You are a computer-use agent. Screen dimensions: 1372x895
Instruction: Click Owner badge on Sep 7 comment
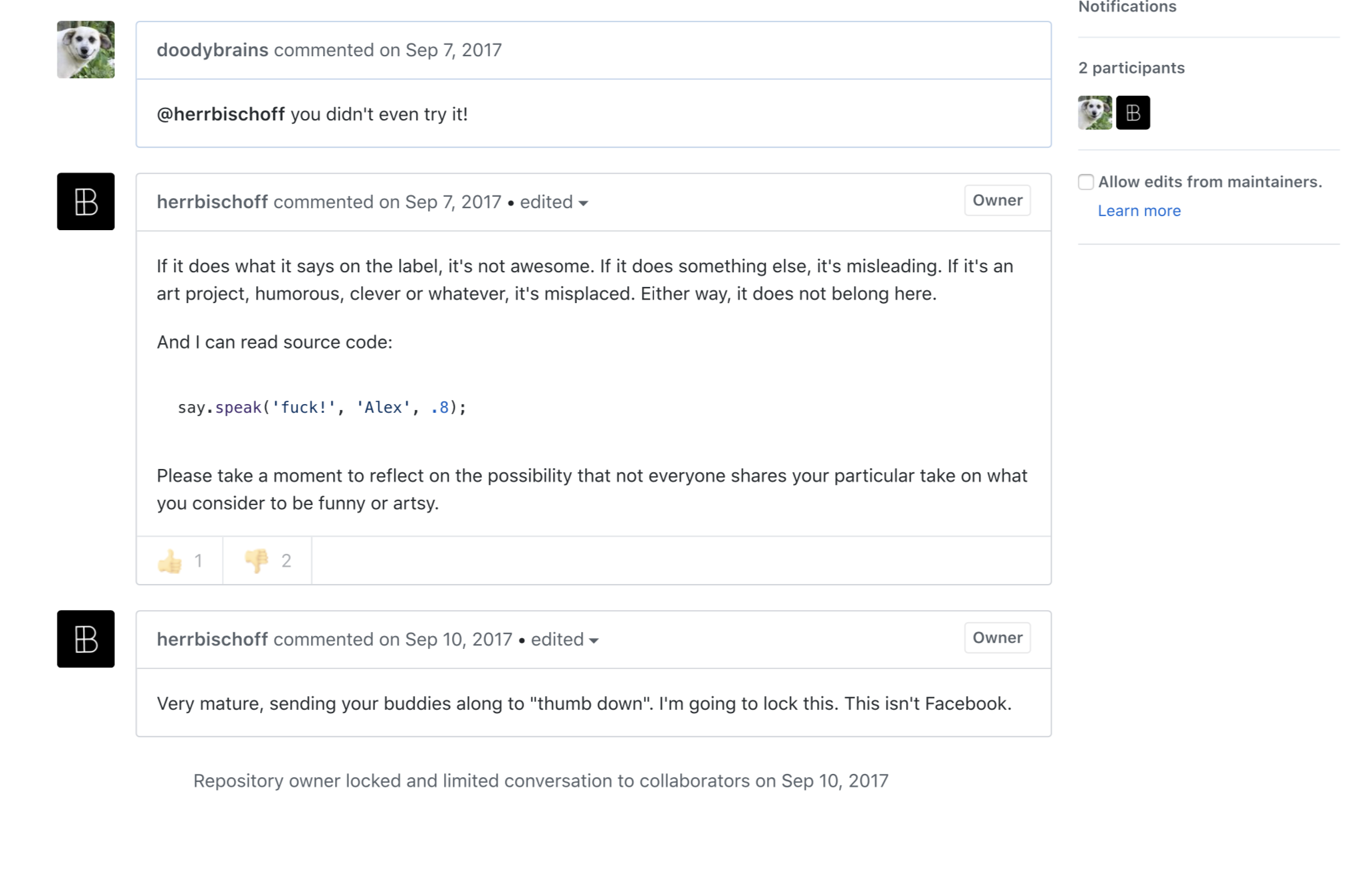coord(997,201)
